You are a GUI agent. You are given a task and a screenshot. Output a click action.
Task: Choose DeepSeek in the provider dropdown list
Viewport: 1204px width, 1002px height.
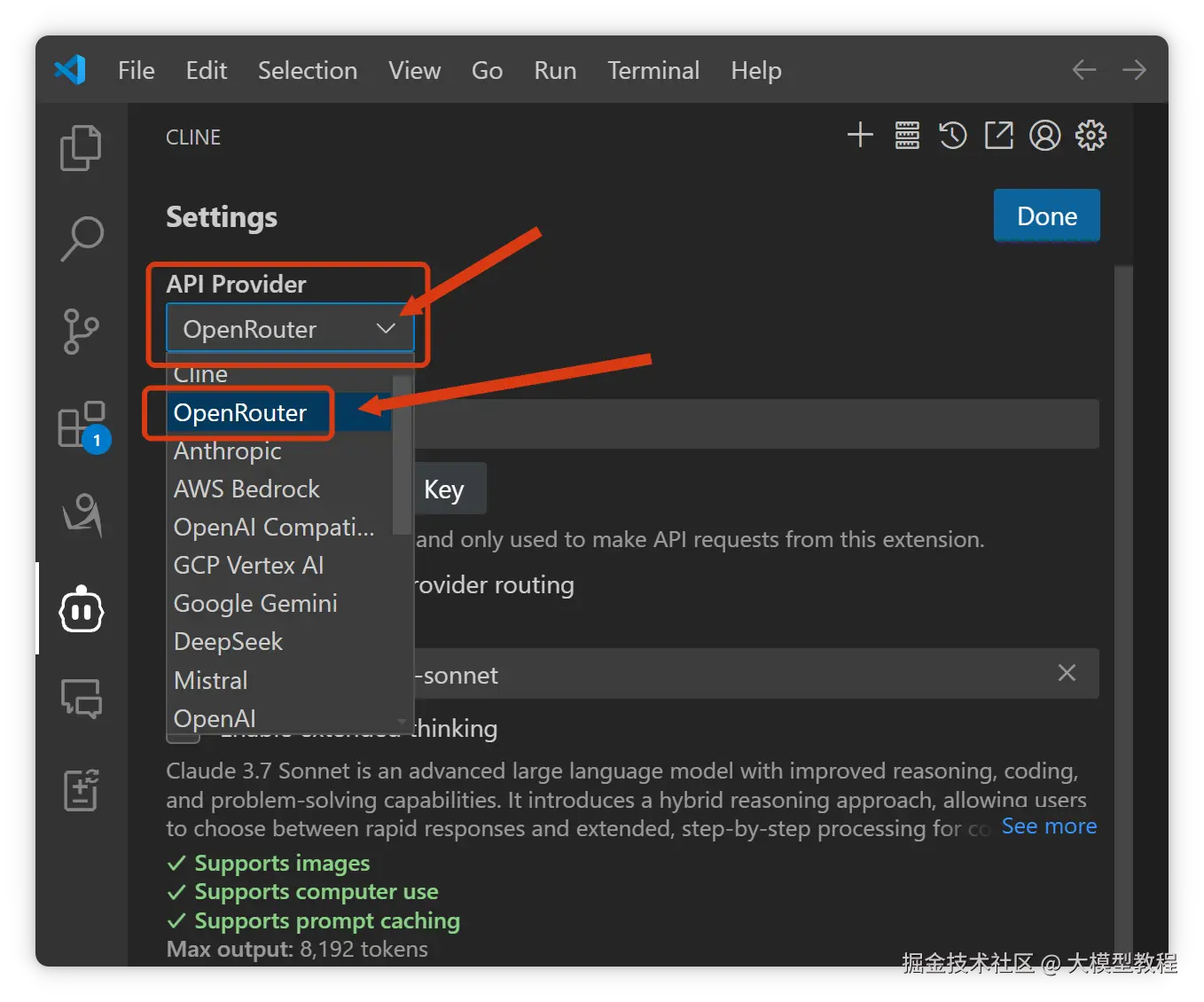coord(228,642)
